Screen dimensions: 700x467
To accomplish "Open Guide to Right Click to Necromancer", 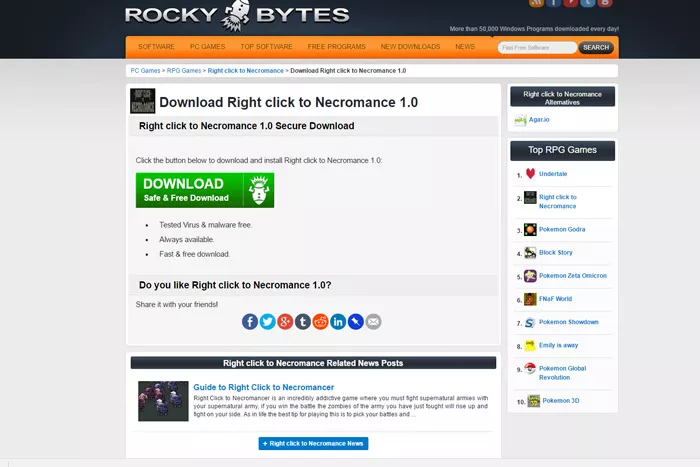I will 263,387.
